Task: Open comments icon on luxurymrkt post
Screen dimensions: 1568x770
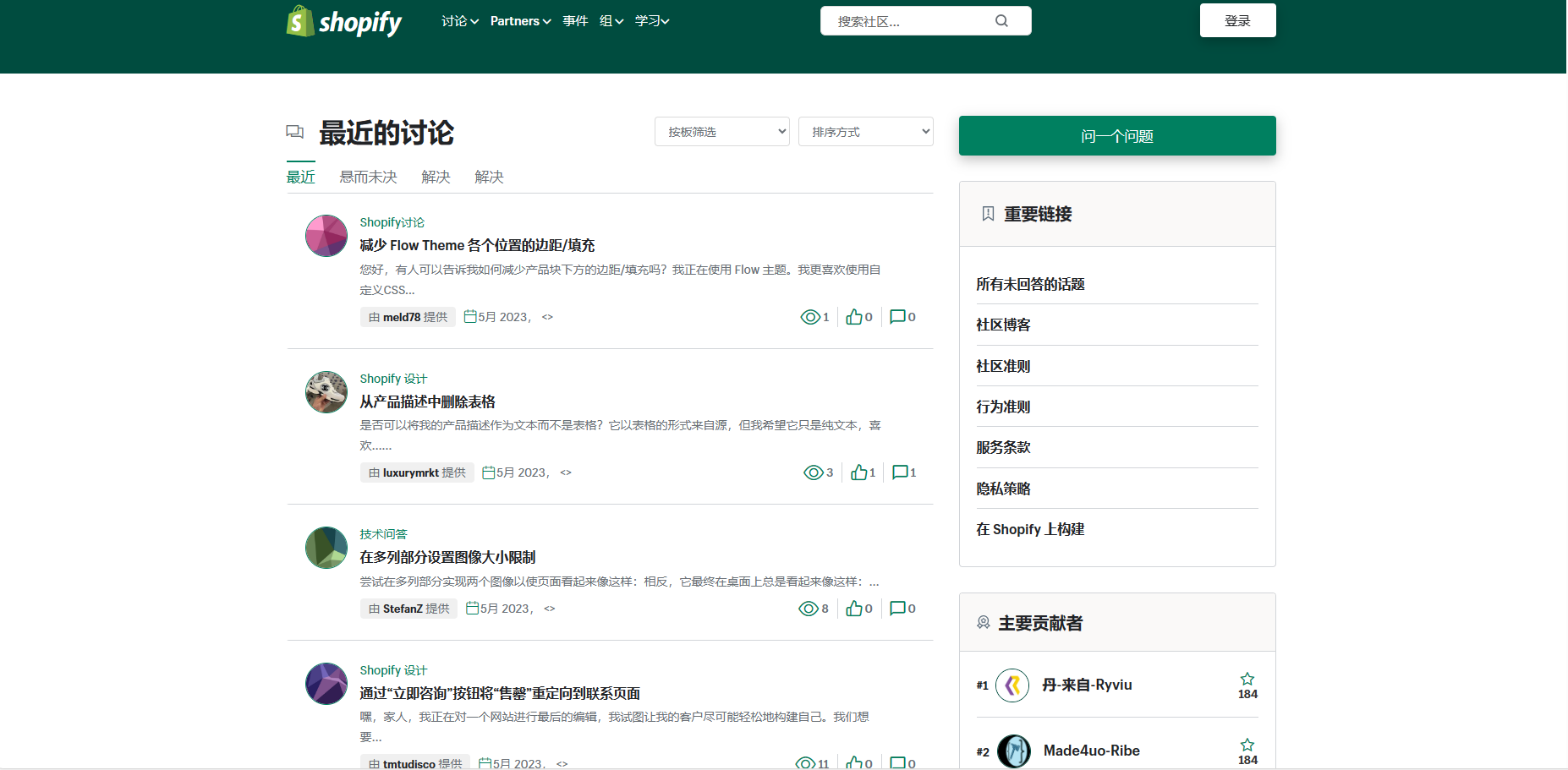Action: pos(900,472)
